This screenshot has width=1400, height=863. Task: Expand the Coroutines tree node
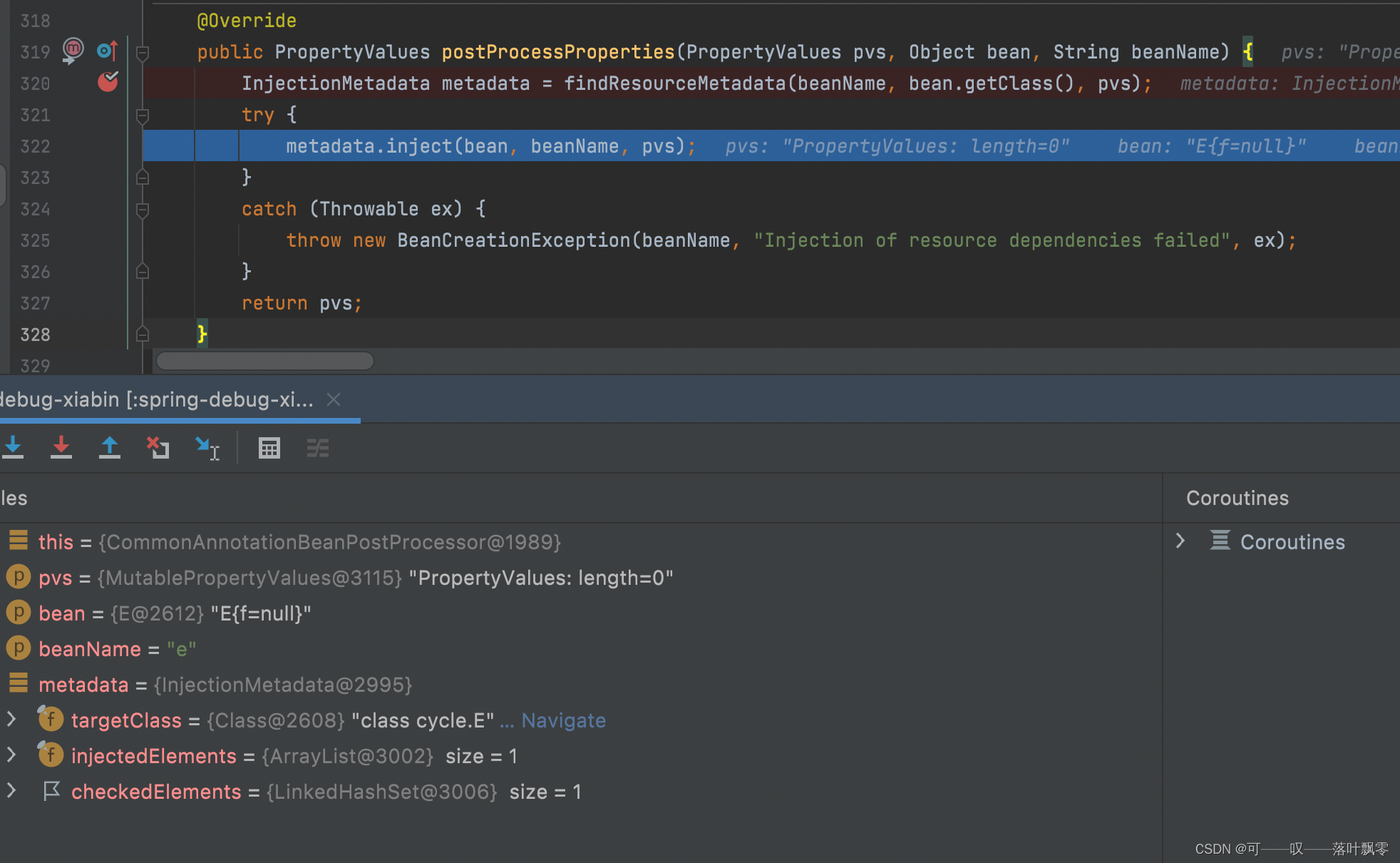pyautogui.click(x=1180, y=541)
